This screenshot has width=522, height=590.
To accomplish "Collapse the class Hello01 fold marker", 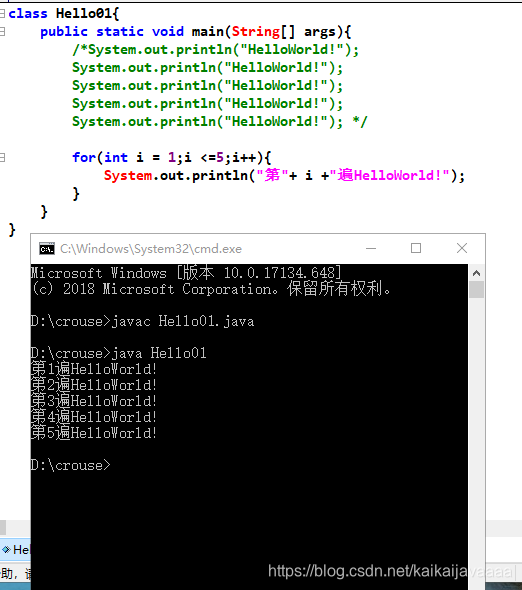I will coord(2,14).
